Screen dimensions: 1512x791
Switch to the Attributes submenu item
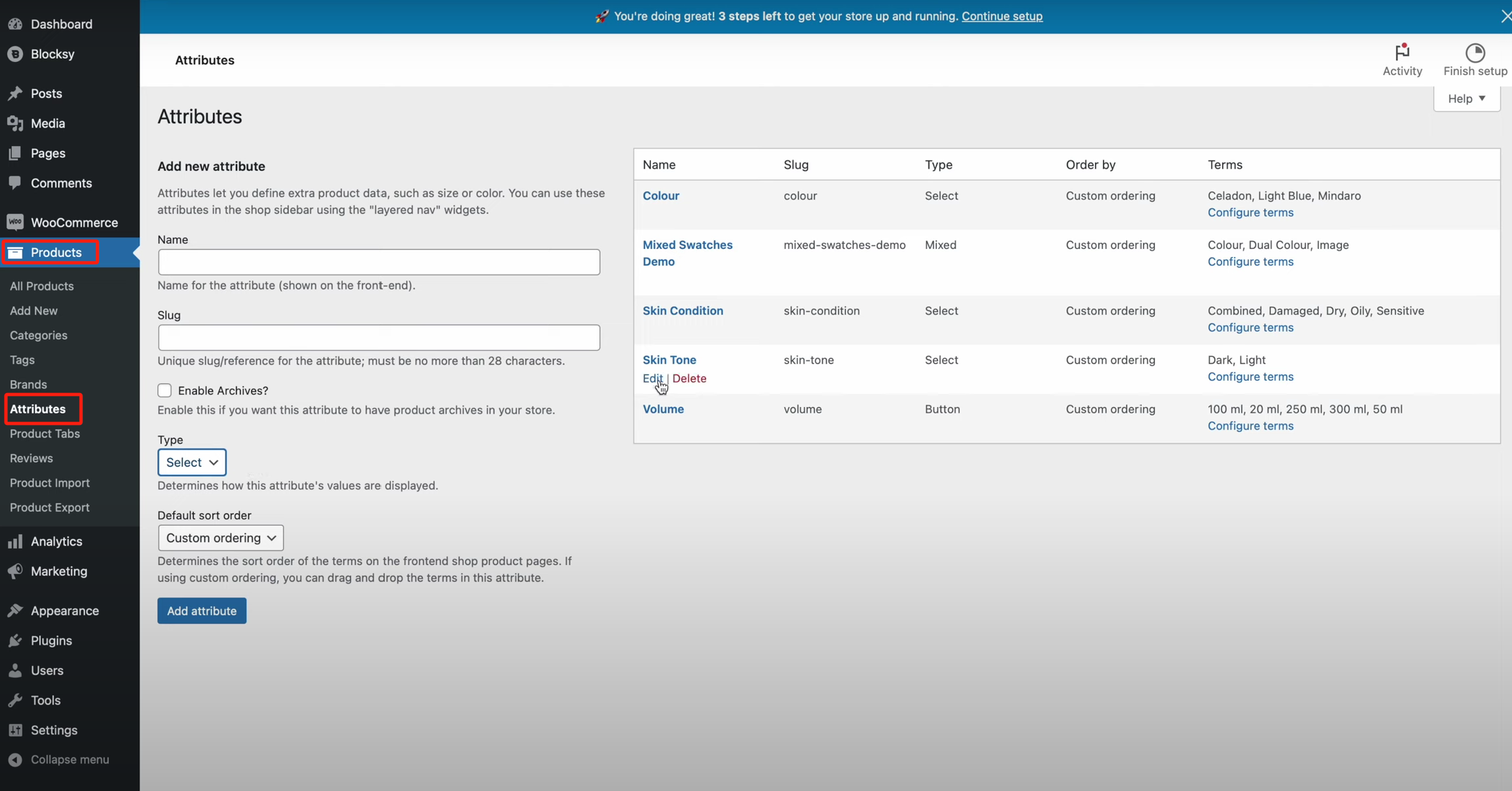tap(38, 408)
